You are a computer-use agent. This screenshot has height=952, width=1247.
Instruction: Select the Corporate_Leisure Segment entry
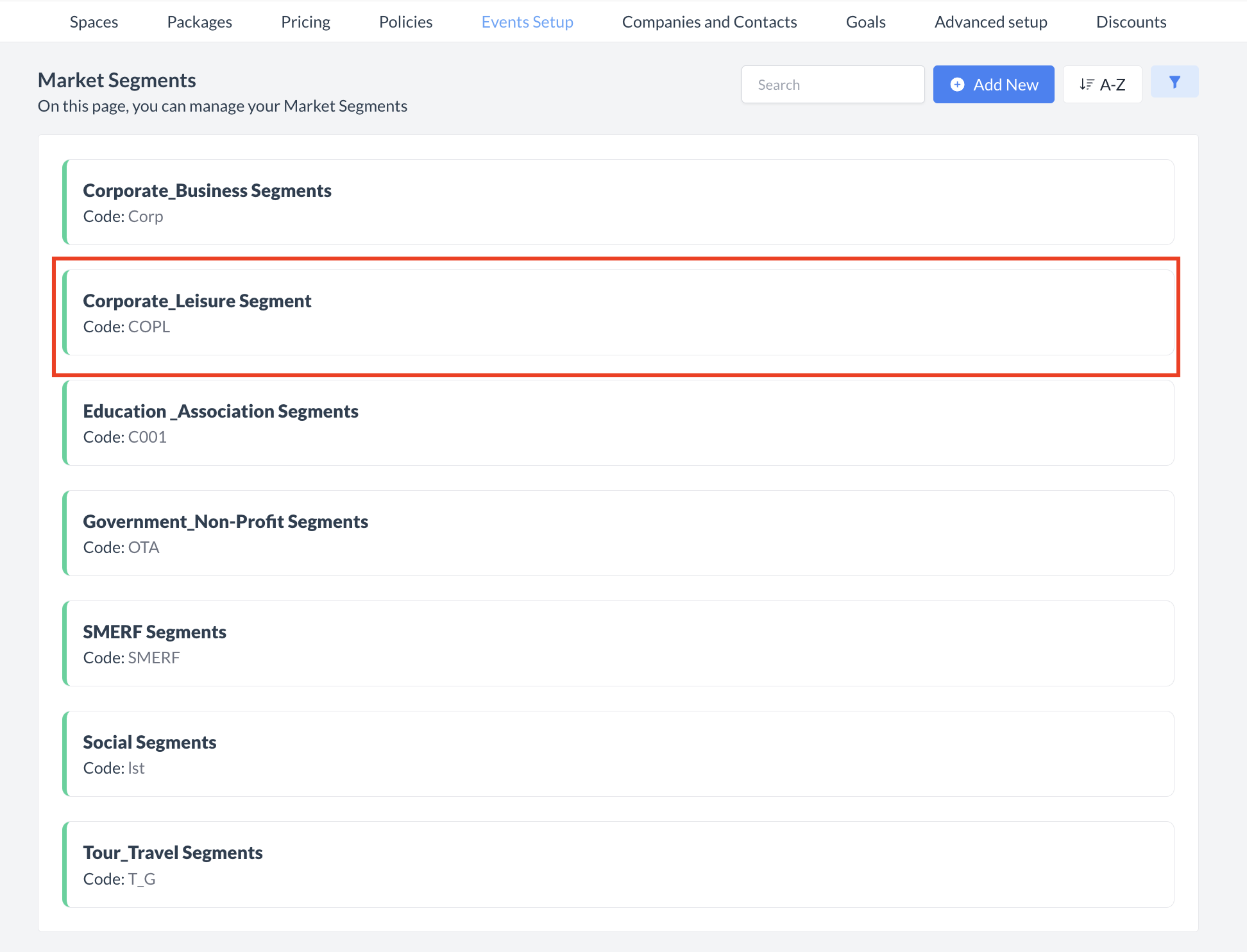coord(620,312)
